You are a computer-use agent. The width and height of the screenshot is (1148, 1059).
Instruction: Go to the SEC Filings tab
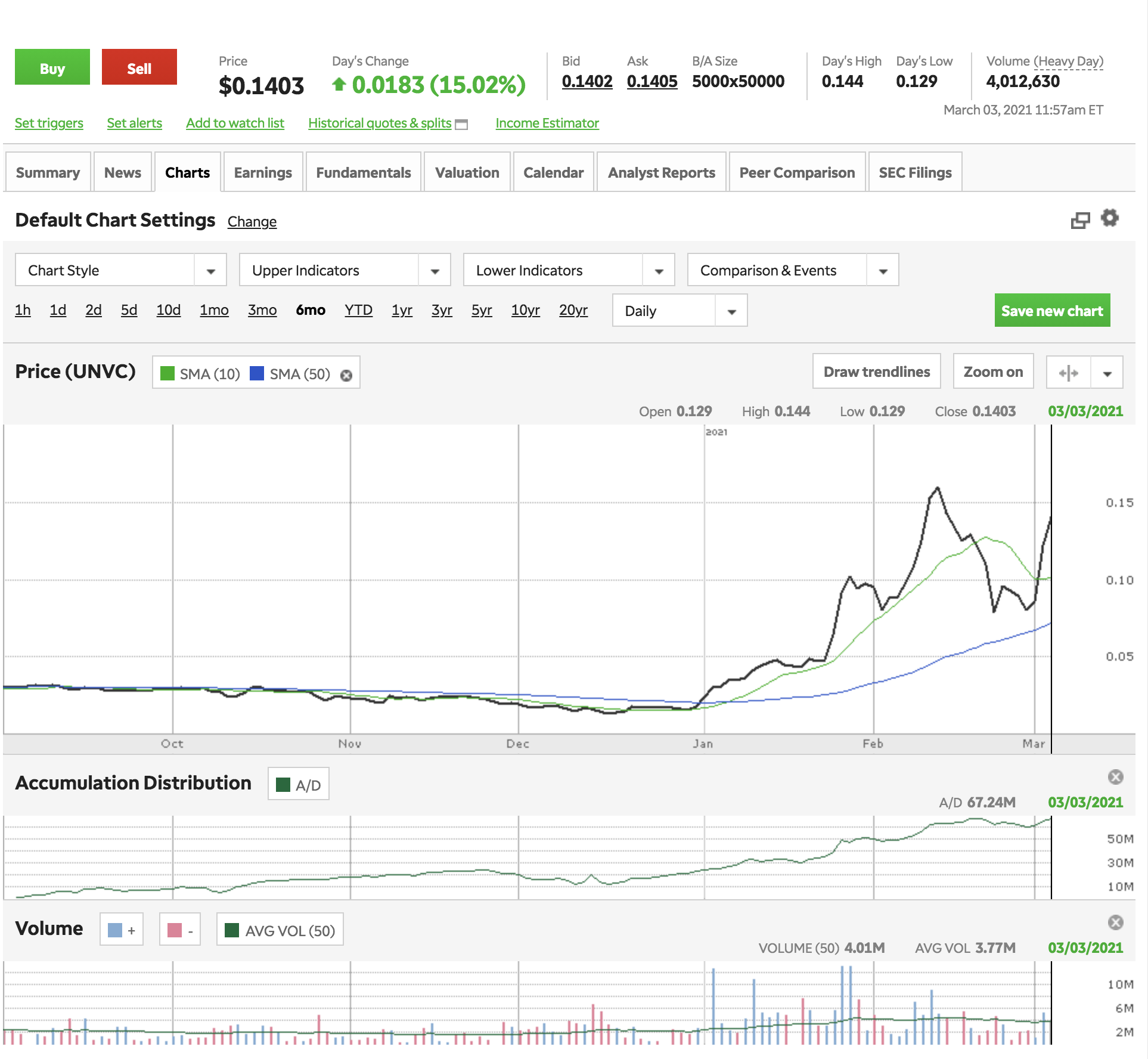(916, 172)
